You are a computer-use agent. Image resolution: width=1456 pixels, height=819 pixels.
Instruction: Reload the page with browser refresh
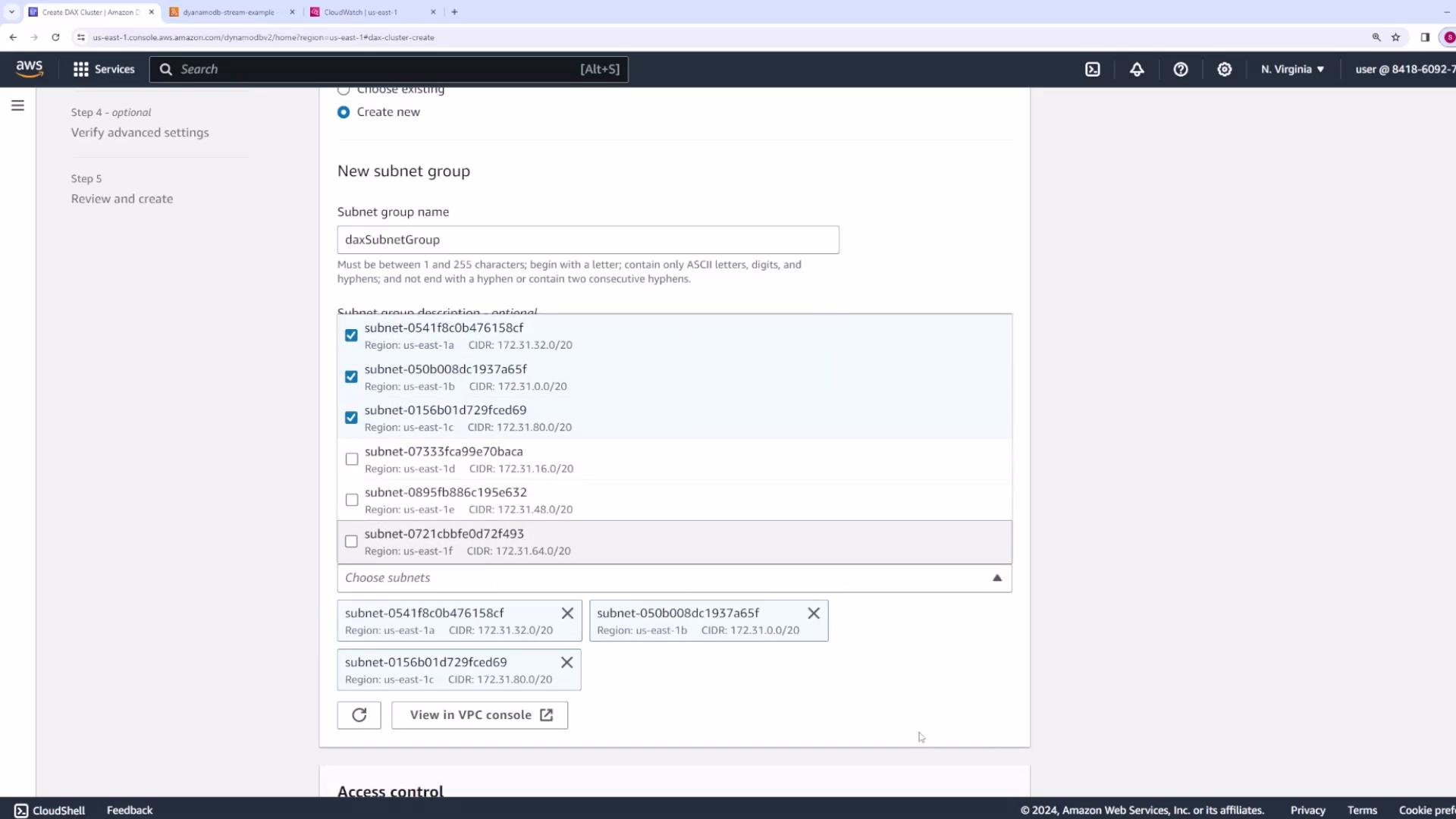[x=55, y=37]
